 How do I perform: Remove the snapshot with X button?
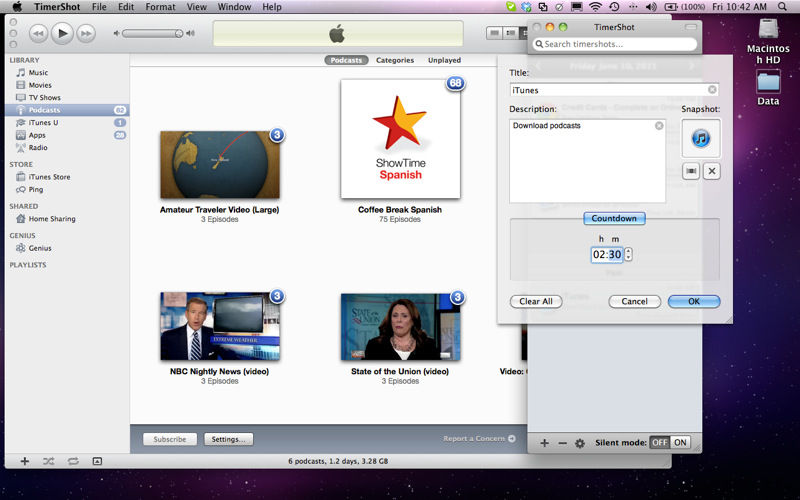click(x=712, y=171)
